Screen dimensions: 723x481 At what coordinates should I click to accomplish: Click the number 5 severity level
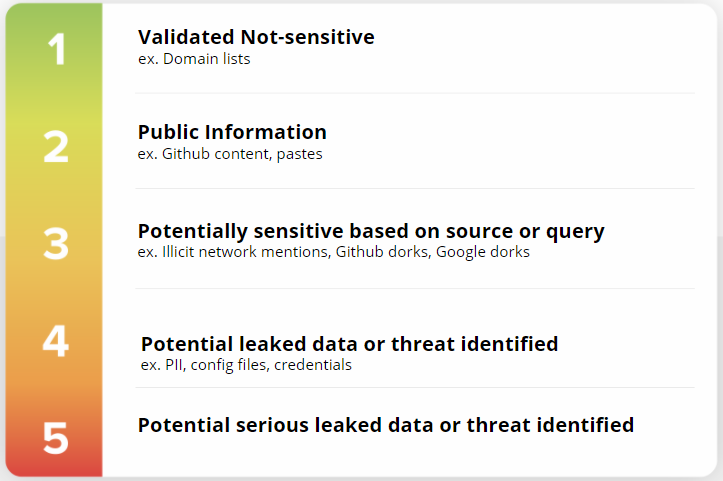[56, 438]
